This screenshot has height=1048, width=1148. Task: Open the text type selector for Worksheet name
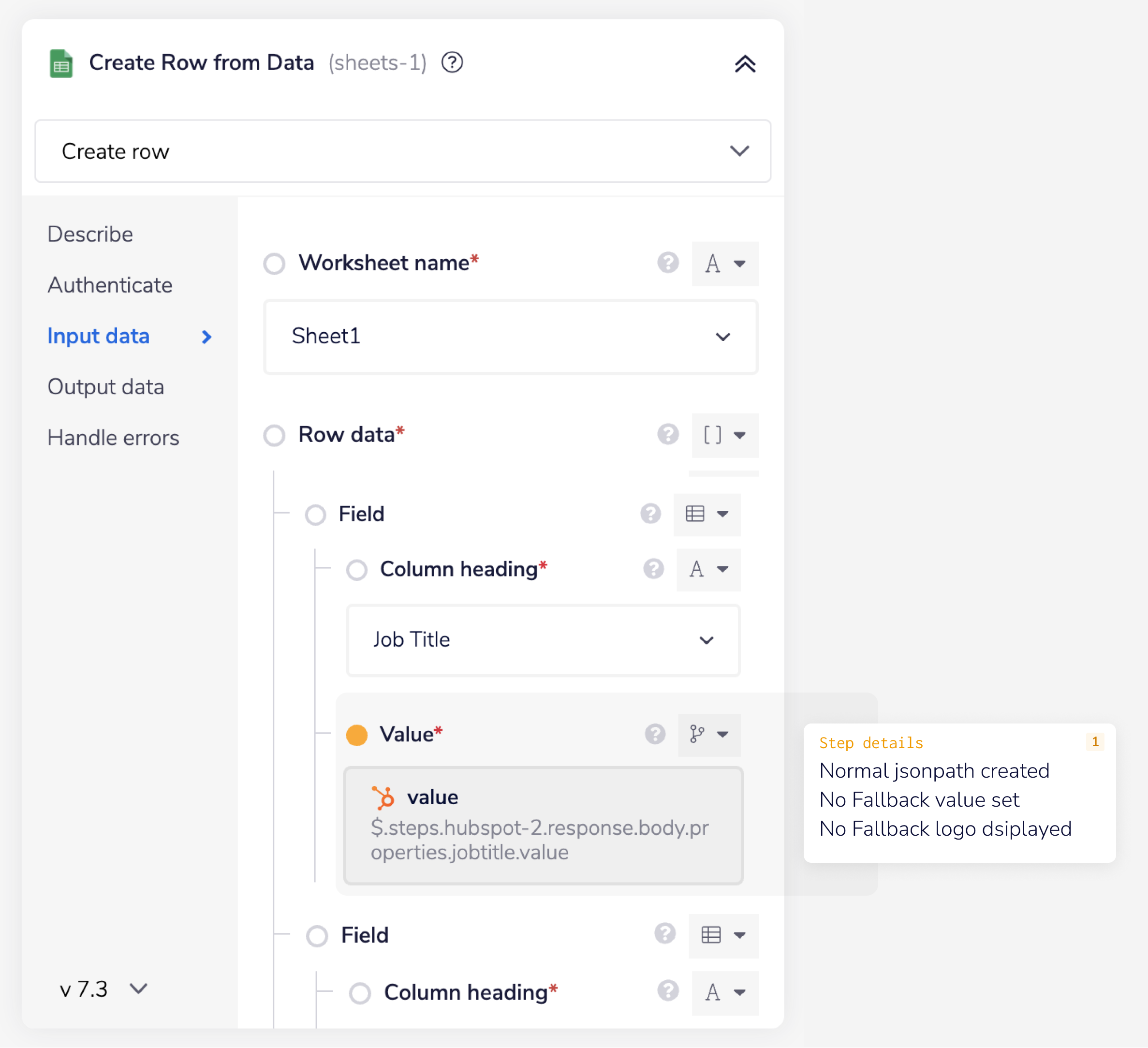(724, 263)
